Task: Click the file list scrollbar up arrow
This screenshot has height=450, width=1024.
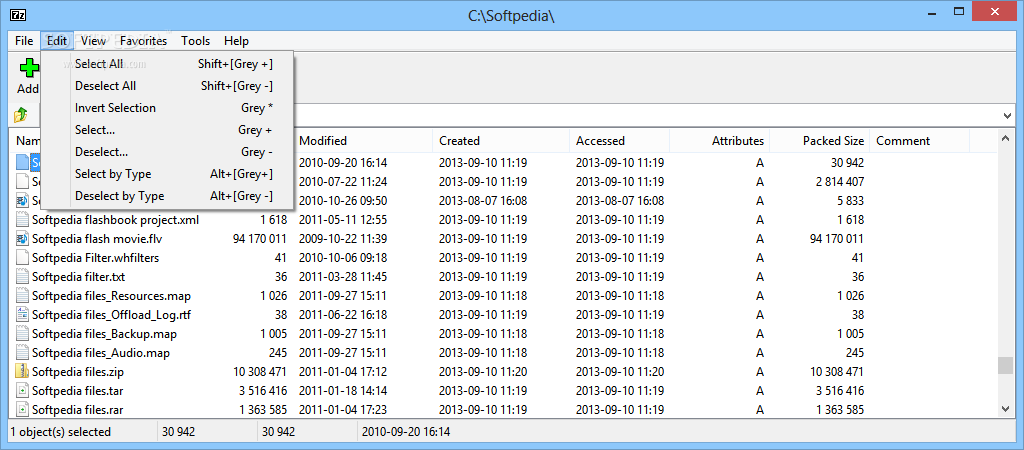Action: (1006, 137)
